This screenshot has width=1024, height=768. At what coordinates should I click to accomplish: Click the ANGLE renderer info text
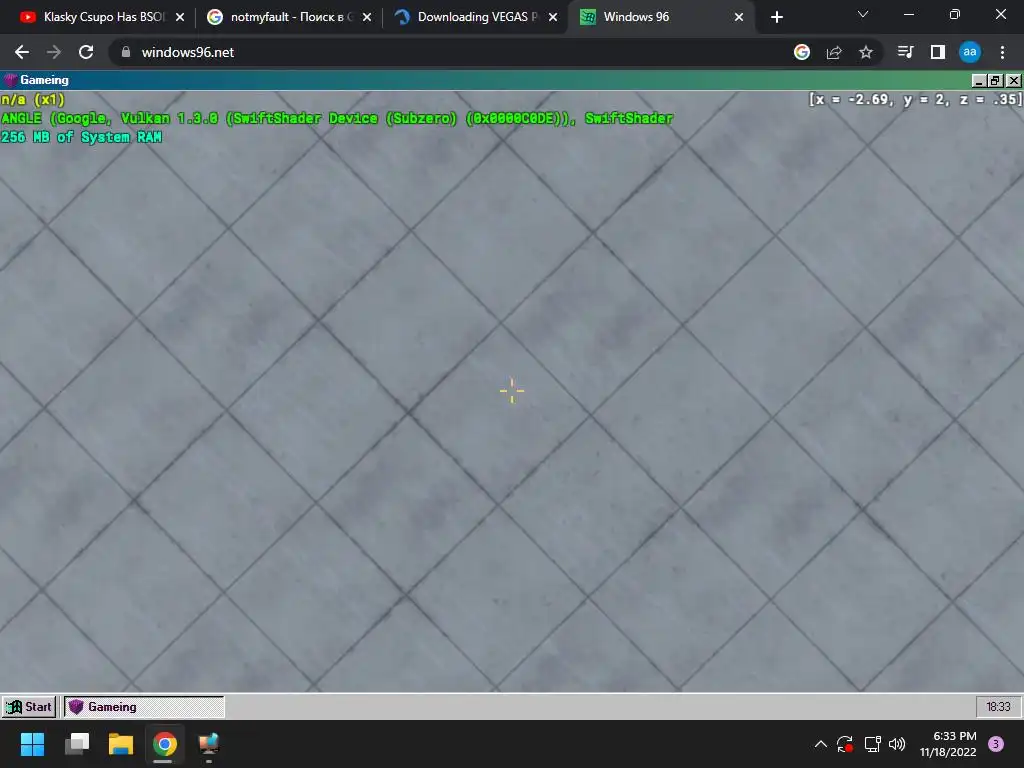click(x=337, y=118)
